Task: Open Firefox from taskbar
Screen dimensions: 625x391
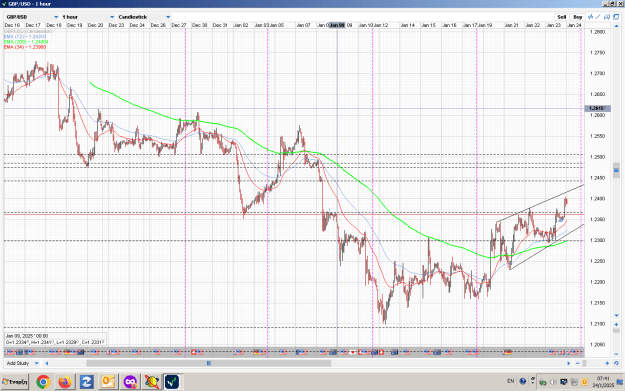Action: click(65, 382)
